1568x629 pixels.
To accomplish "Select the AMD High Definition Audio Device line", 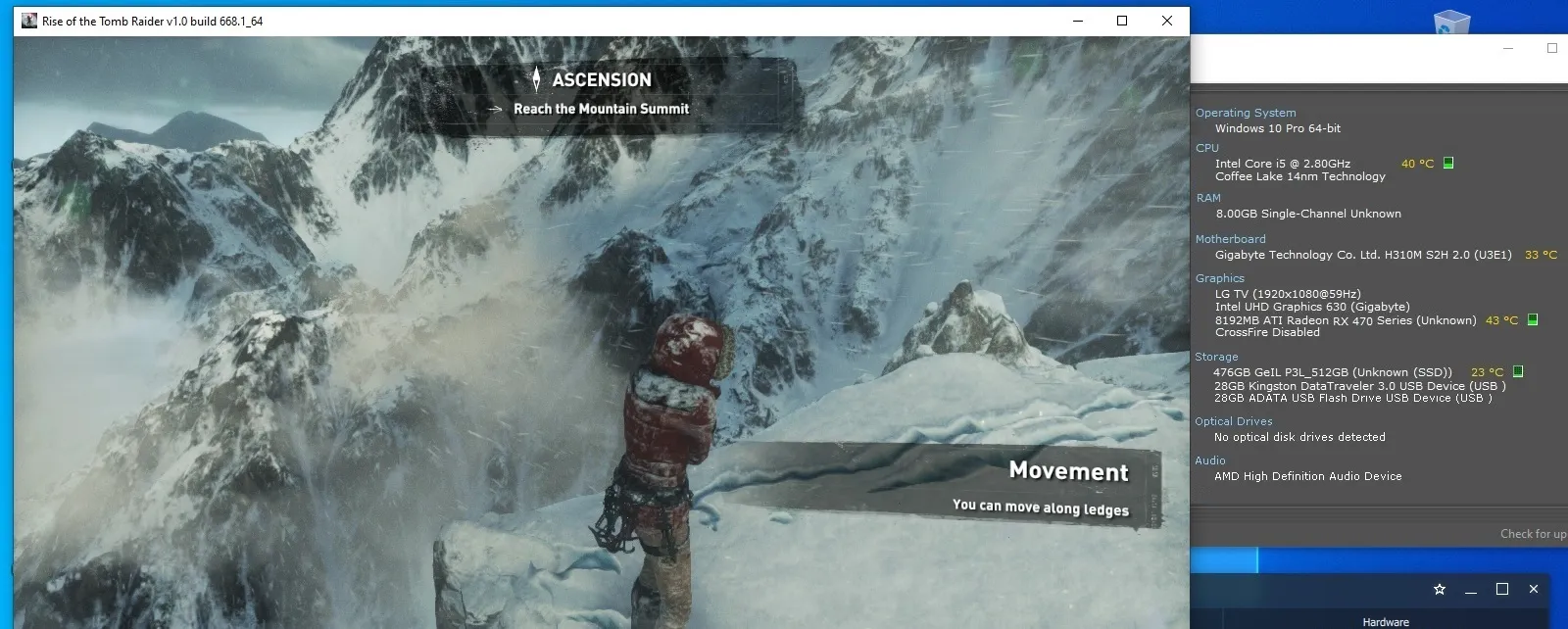I will pyautogui.click(x=1307, y=476).
